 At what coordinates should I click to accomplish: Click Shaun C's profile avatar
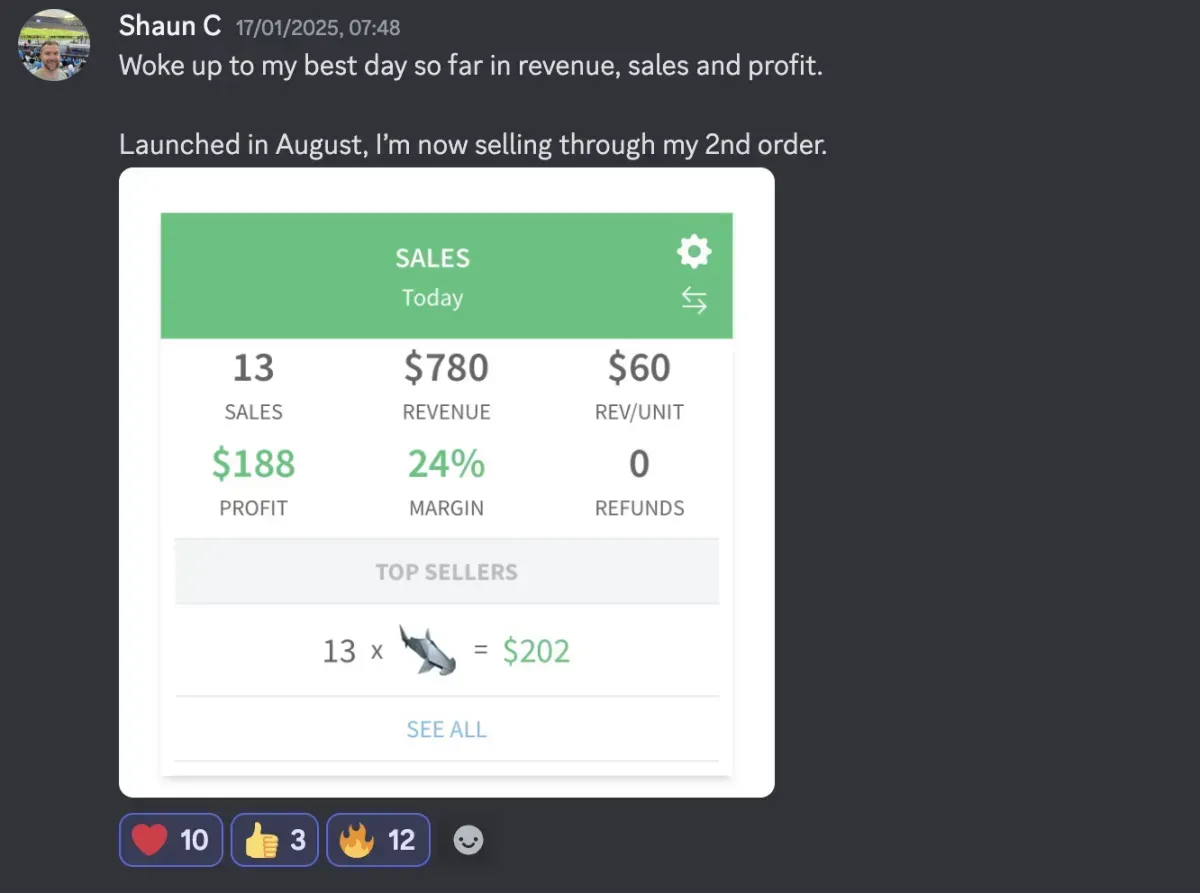click(x=54, y=45)
